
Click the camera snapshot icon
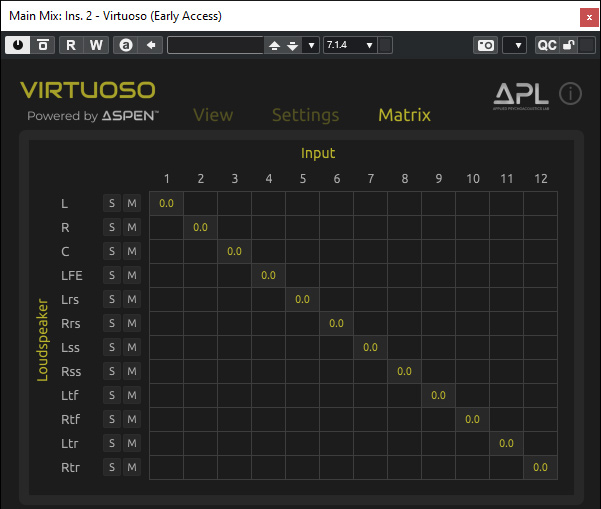(485, 45)
